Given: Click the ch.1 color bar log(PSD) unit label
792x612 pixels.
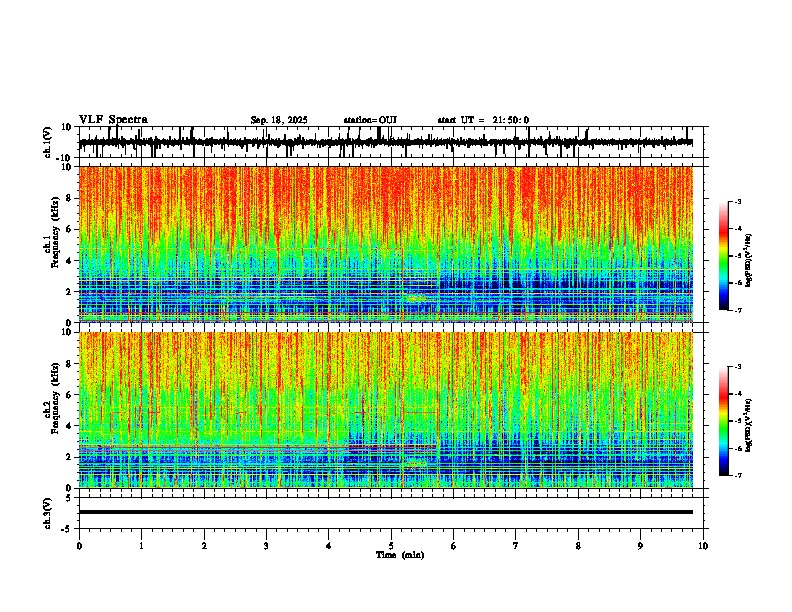Looking at the screenshot, I should [x=748, y=260].
